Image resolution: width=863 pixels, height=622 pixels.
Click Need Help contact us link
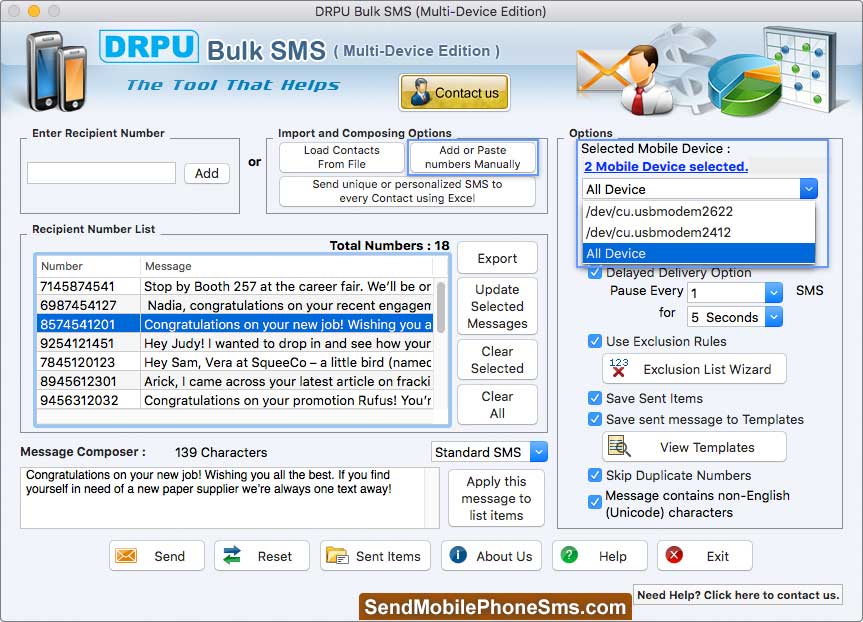point(738,594)
